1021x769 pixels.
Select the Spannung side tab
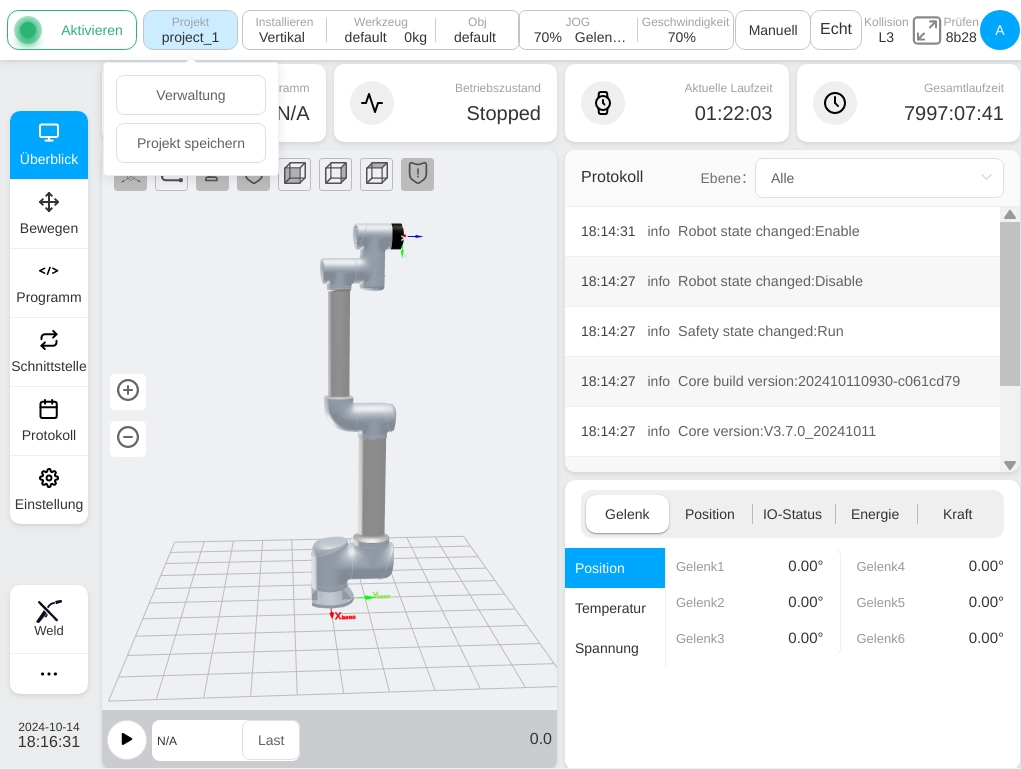pyautogui.click(x=615, y=648)
